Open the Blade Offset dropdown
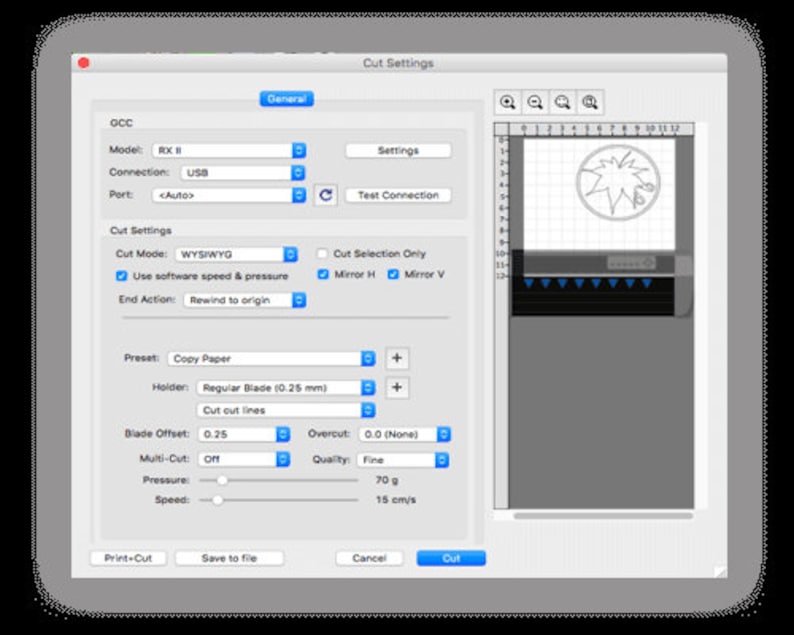 click(x=244, y=434)
